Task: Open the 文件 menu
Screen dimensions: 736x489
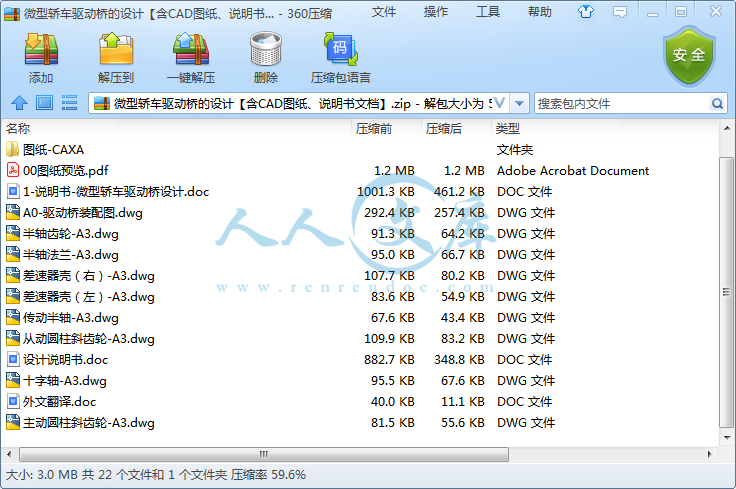Action: (x=383, y=12)
